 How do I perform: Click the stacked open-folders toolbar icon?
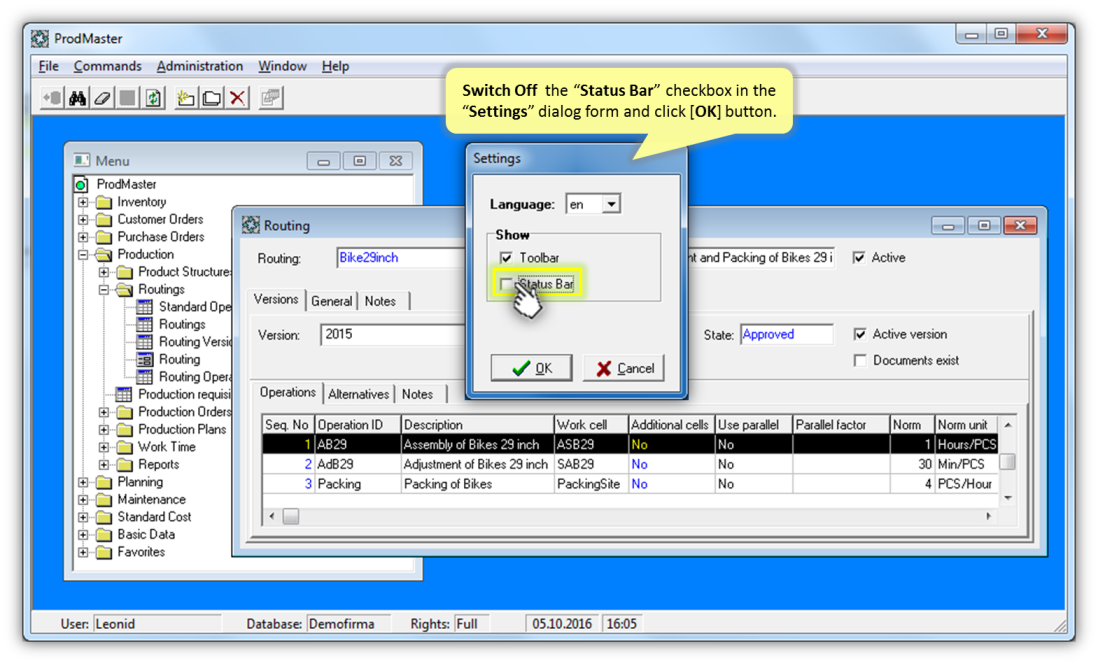[211, 98]
